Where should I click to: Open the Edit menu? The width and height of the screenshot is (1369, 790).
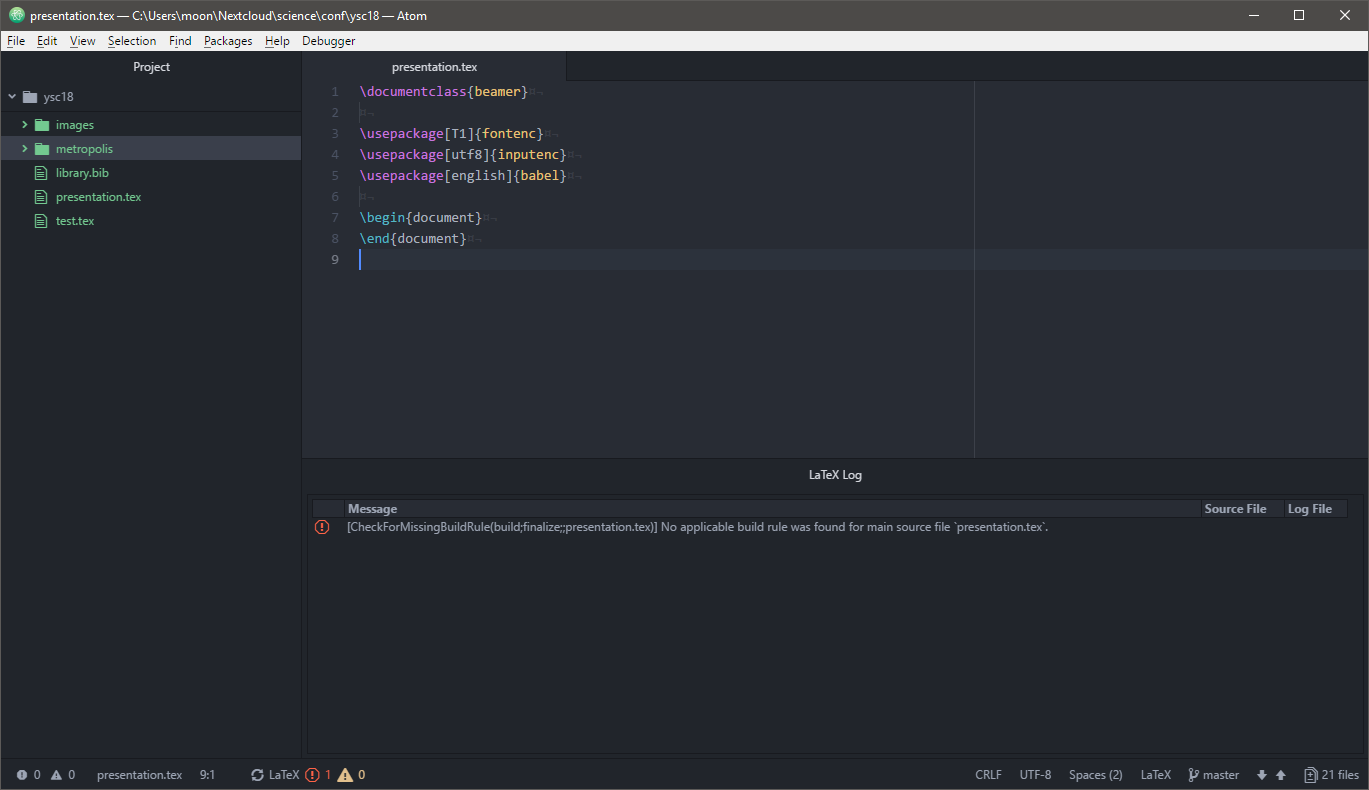click(47, 41)
